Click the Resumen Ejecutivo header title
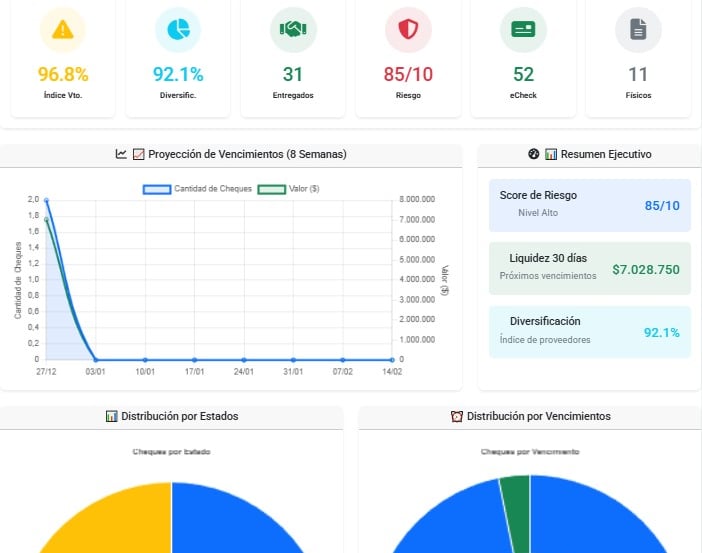The height and width of the screenshot is (553, 702). tap(606, 154)
